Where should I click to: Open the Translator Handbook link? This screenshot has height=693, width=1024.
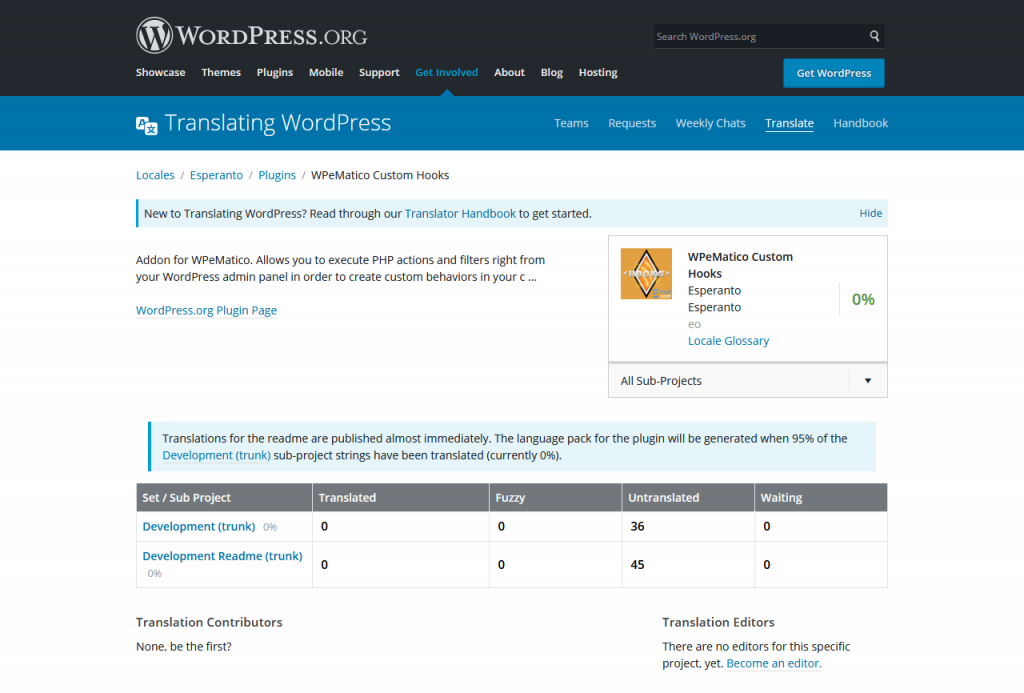(x=460, y=214)
